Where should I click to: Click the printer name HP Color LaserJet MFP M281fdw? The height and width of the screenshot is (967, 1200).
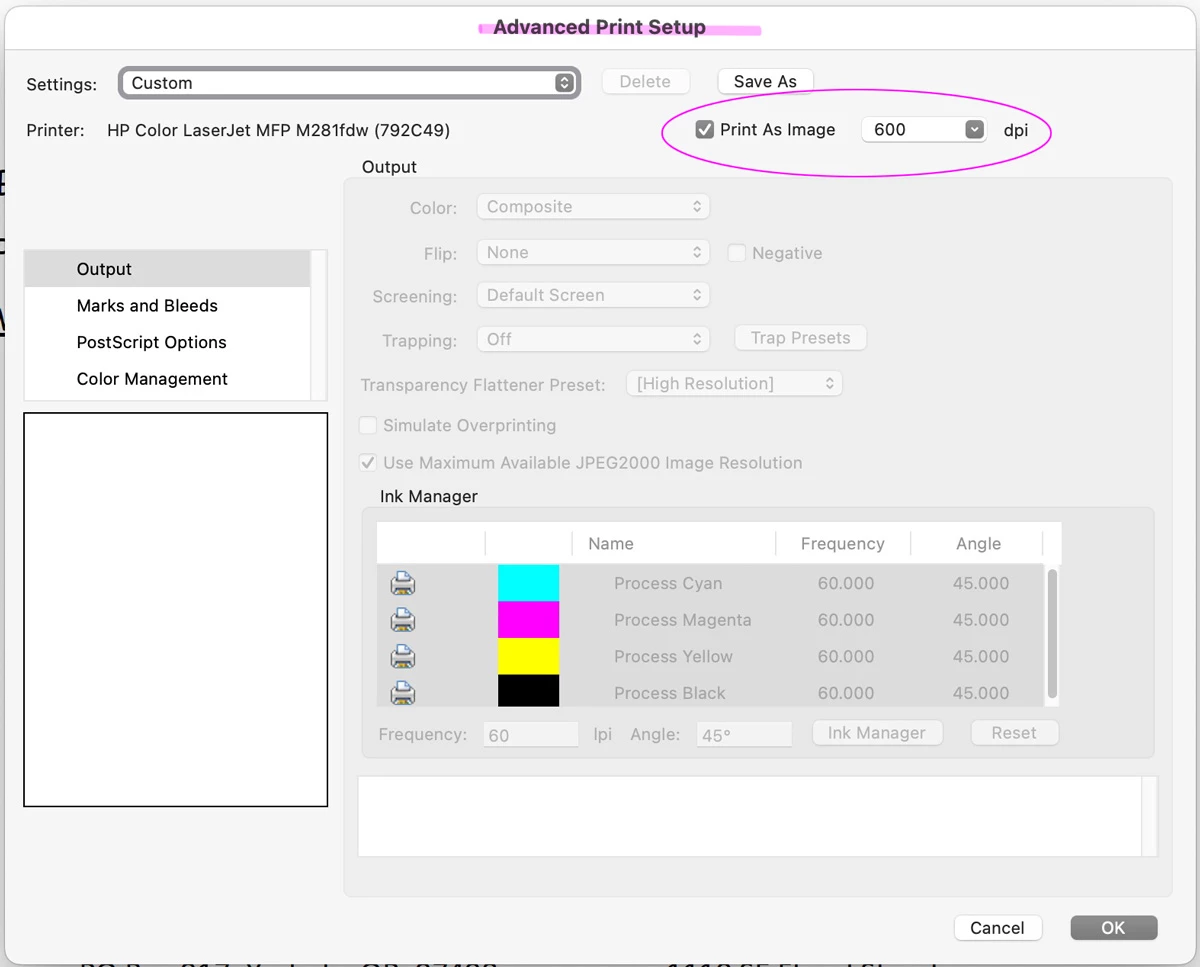278,130
